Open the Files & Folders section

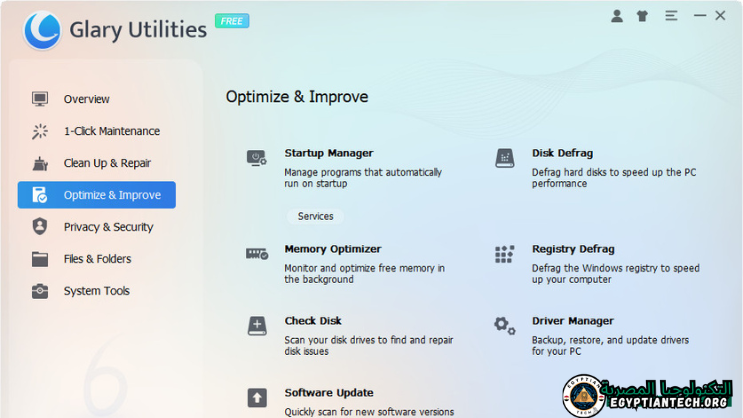tap(97, 259)
